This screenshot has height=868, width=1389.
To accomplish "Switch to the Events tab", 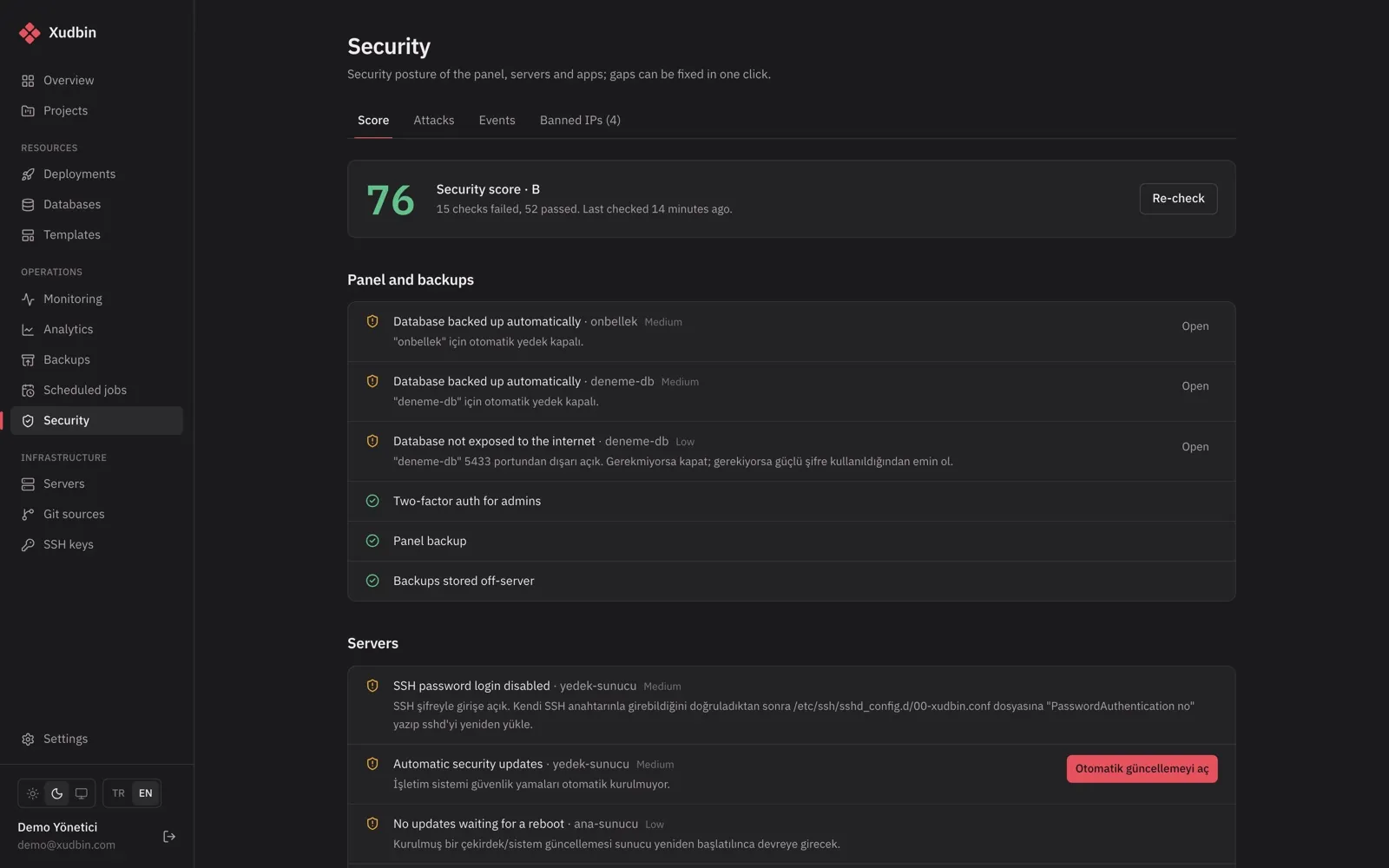I will [497, 121].
